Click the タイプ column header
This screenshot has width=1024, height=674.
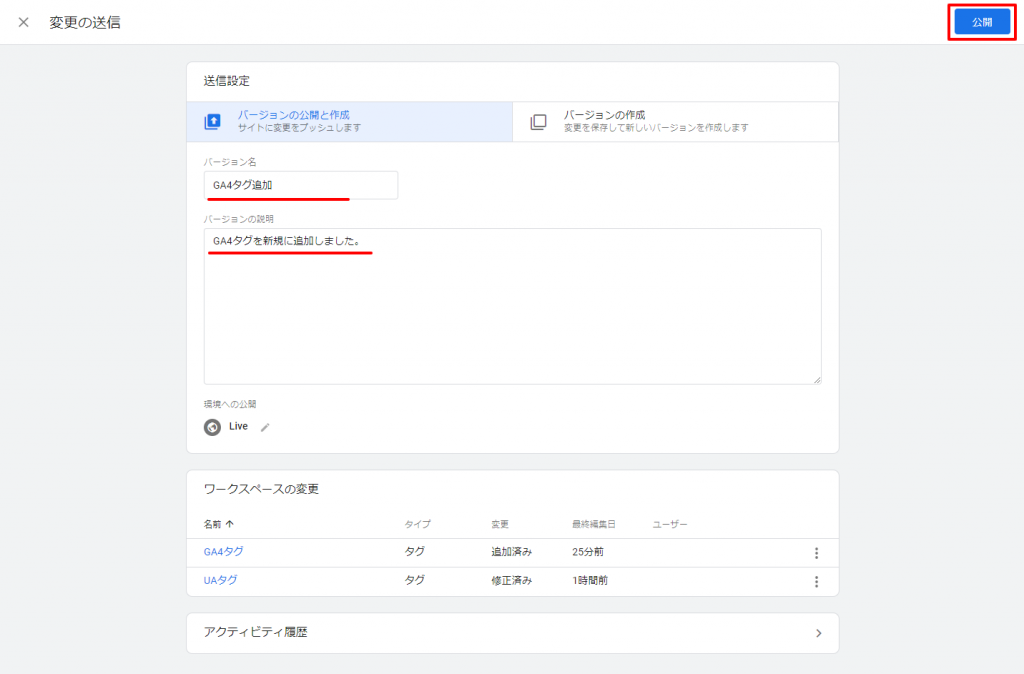pos(417,524)
